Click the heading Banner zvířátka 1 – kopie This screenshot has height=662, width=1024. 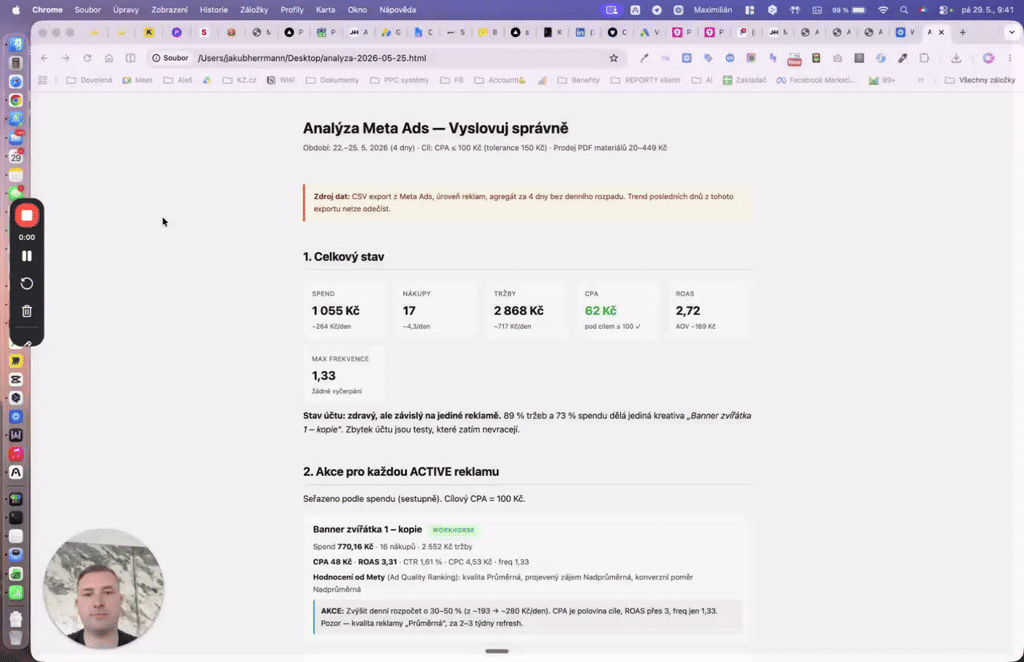coord(367,529)
